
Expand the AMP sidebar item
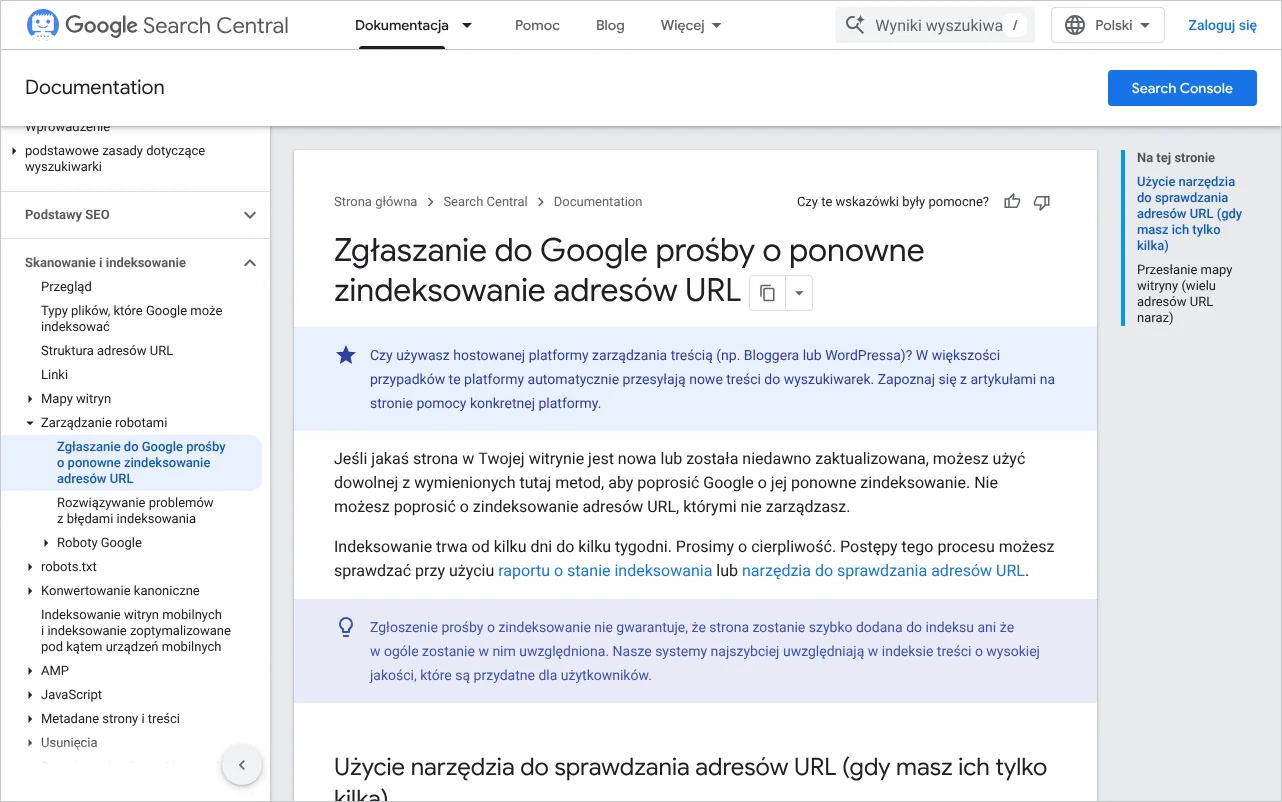30,671
